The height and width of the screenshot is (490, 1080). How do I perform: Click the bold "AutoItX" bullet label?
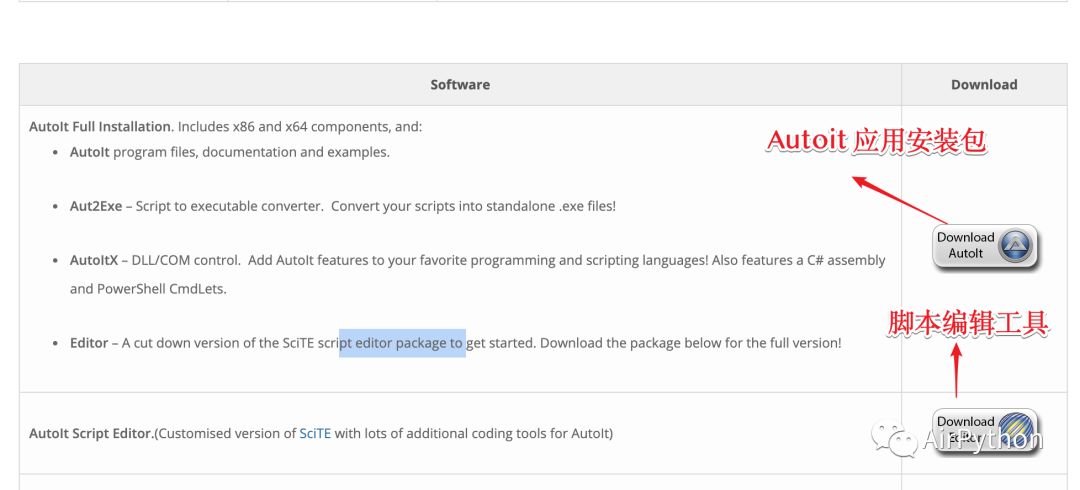tap(95, 260)
